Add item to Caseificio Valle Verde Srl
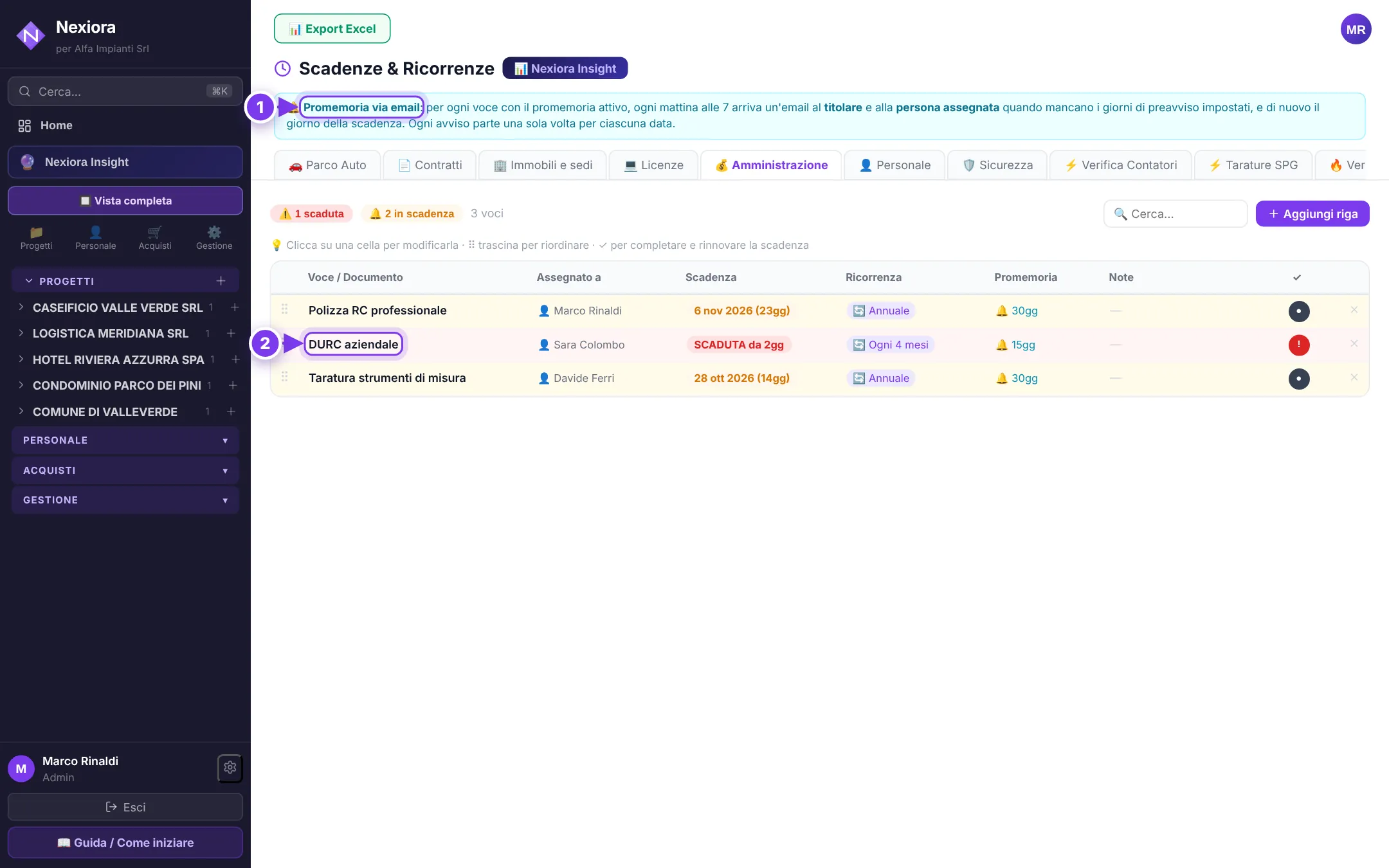Viewport: 1389px width, 868px height. [x=235, y=307]
